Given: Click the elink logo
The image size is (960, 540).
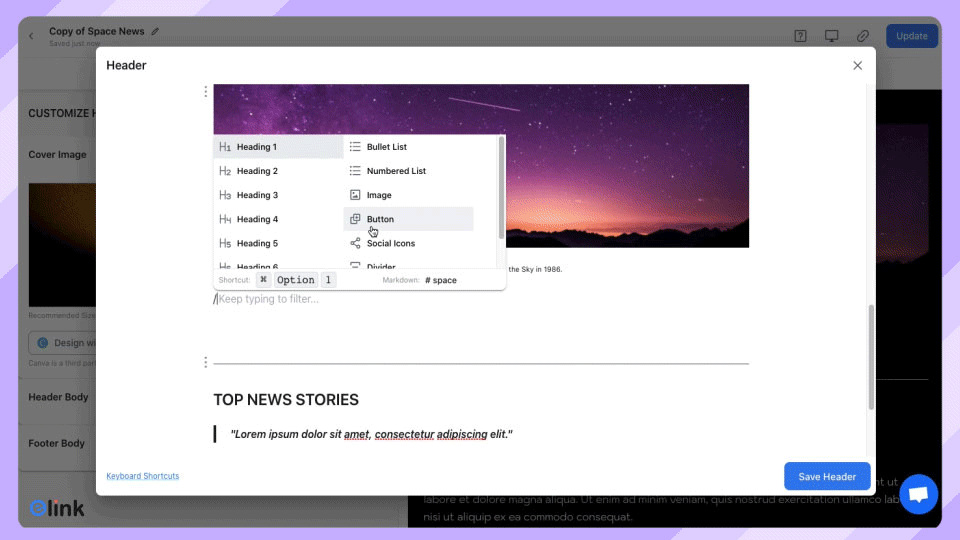Looking at the screenshot, I should tap(57, 508).
